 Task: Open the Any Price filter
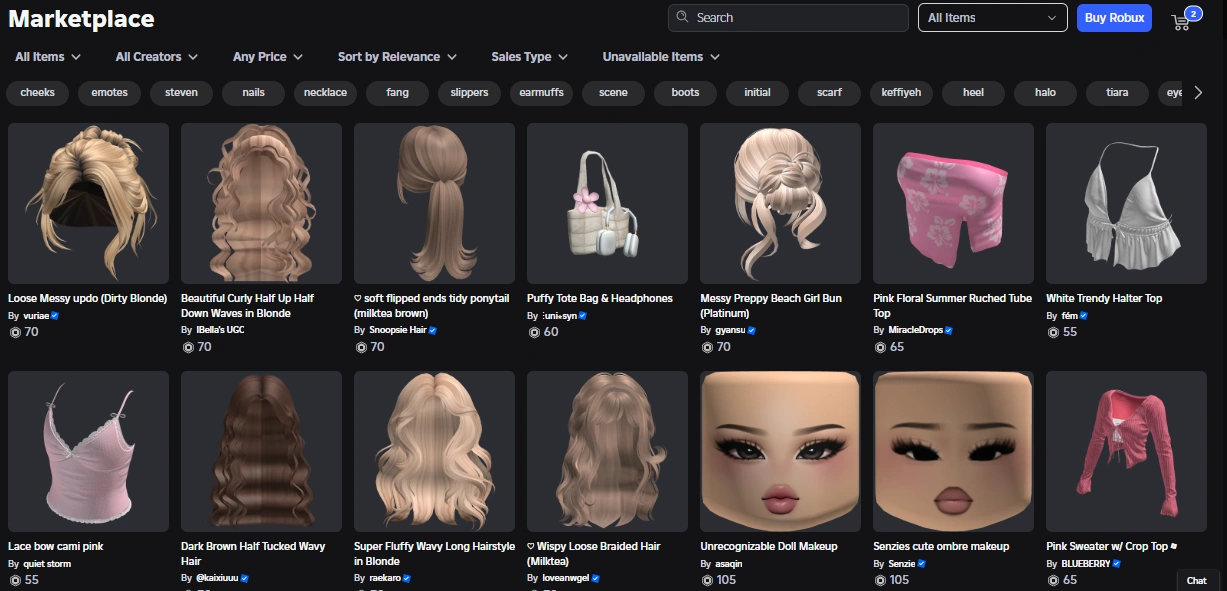click(268, 57)
